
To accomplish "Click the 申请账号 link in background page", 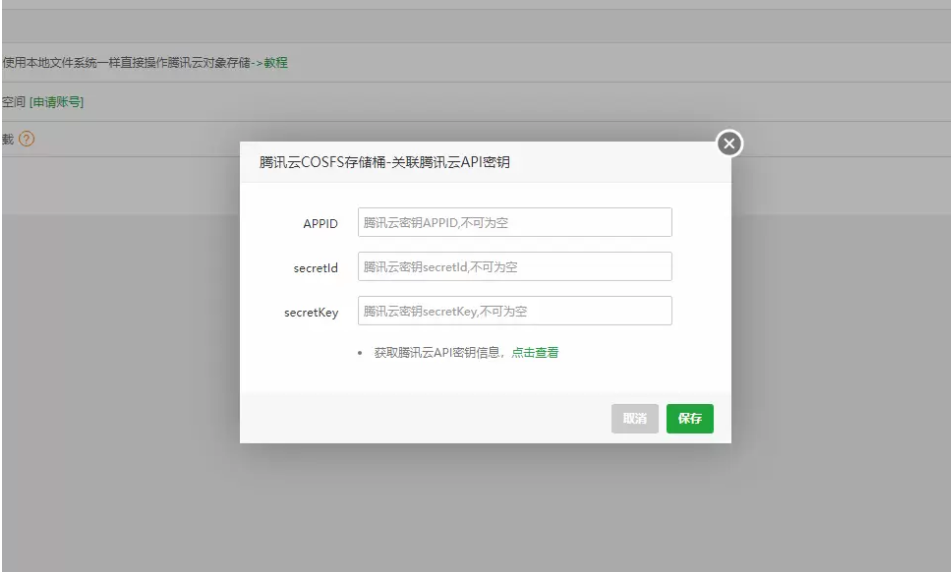I will tap(56, 102).
